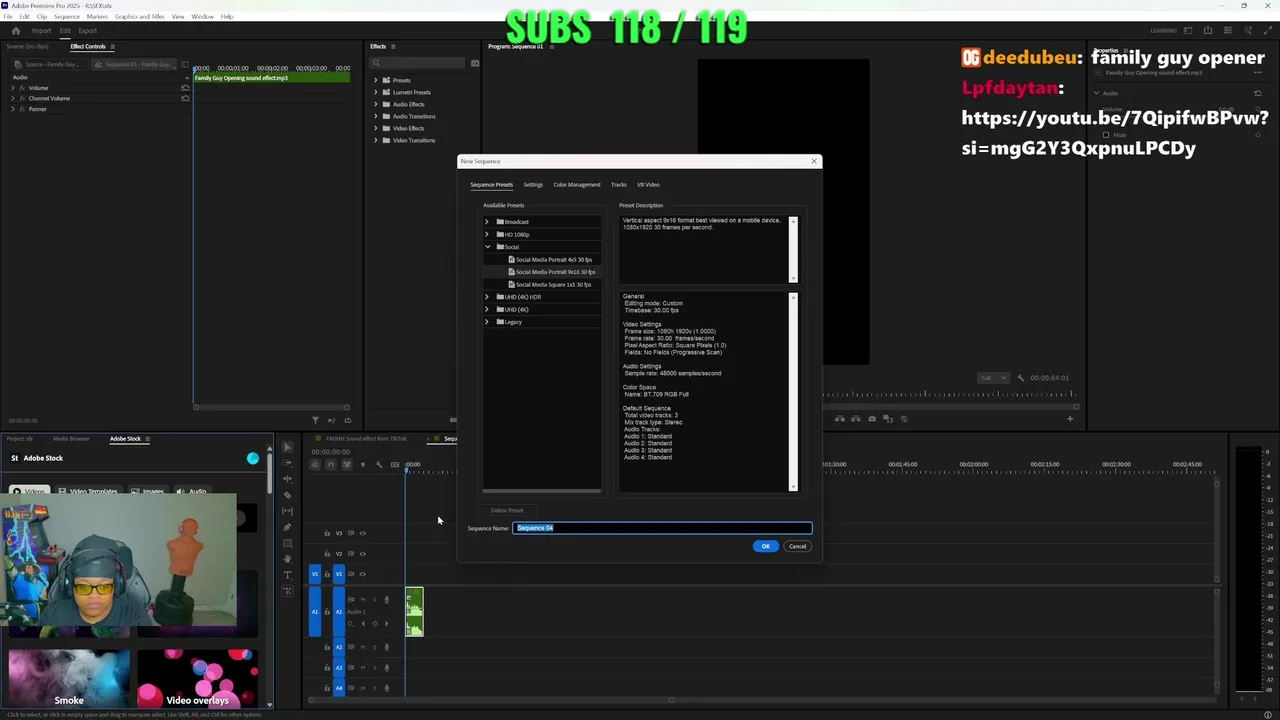Mute audio track A3
The width and height of the screenshot is (1280, 720).
point(363,667)
